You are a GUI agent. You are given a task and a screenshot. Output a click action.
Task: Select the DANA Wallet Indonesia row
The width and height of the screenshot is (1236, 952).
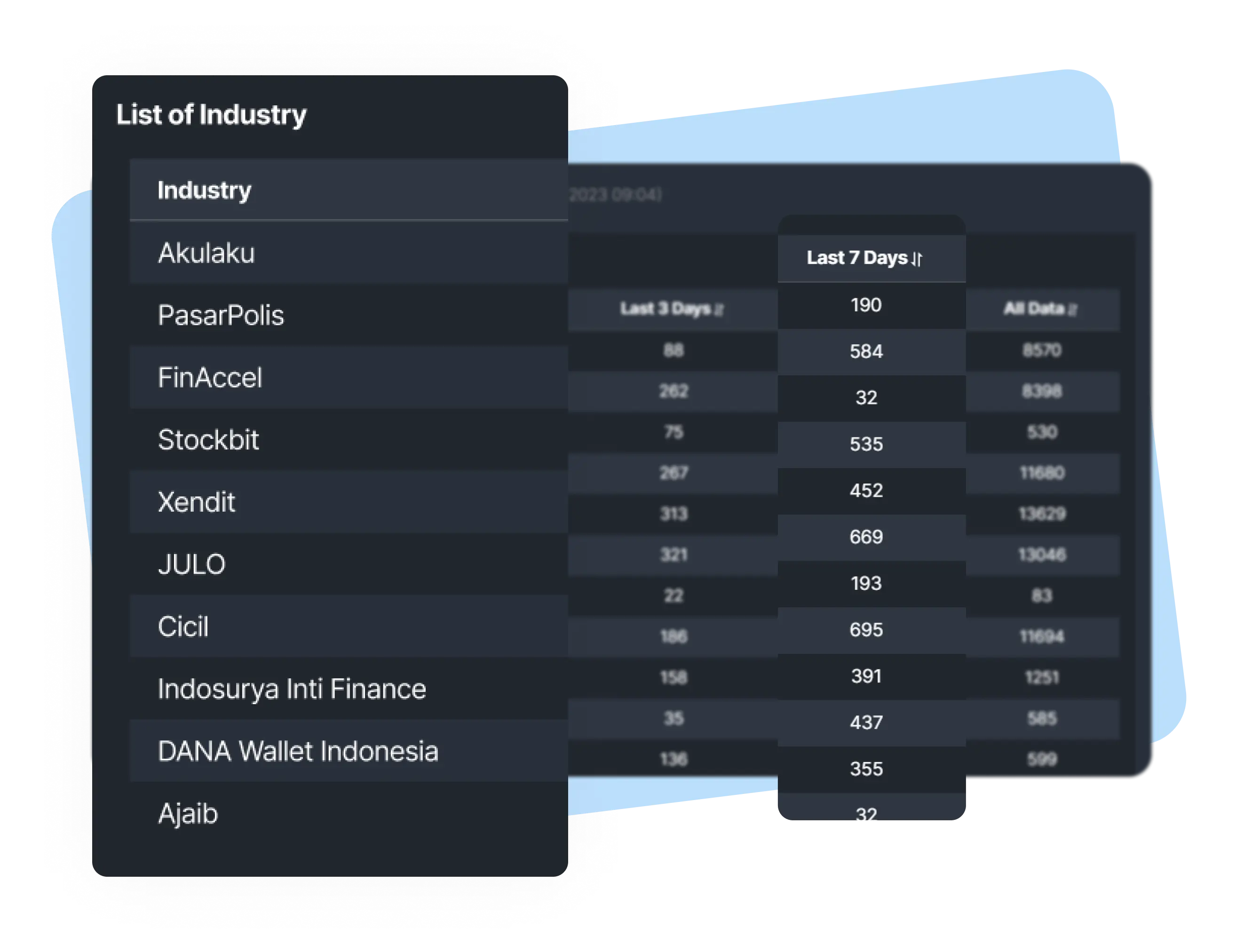coord(349,751)
